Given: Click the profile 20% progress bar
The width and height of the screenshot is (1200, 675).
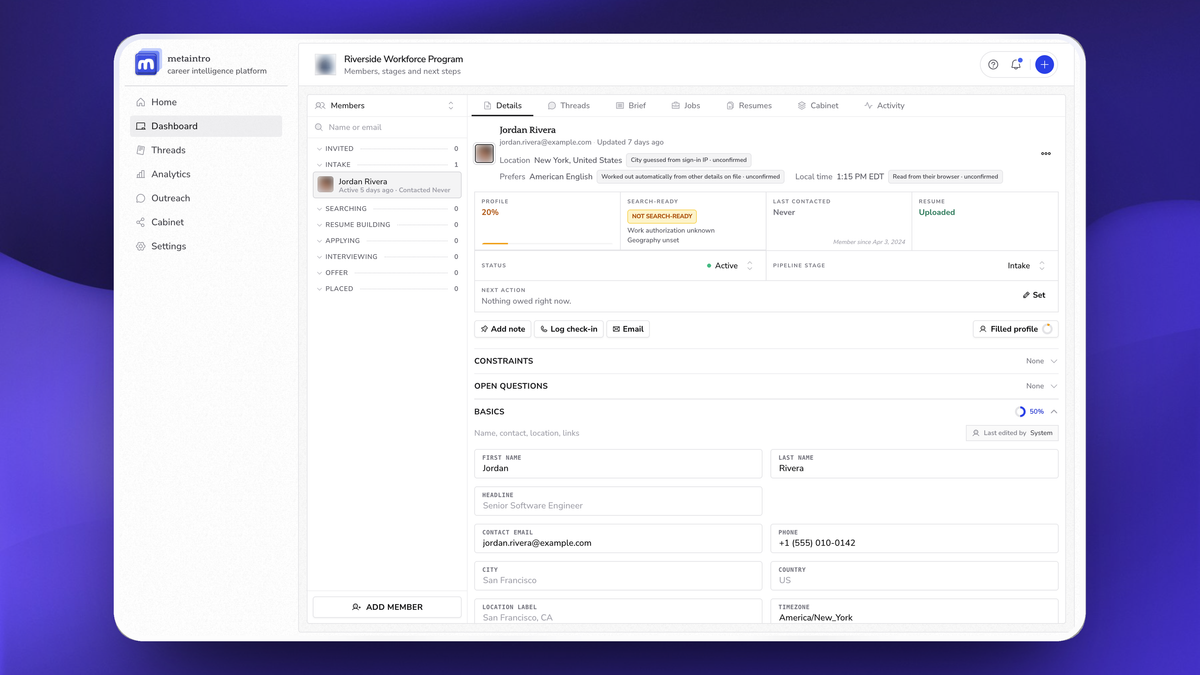Looking at the screenshot, I should (x=546, y=243).
